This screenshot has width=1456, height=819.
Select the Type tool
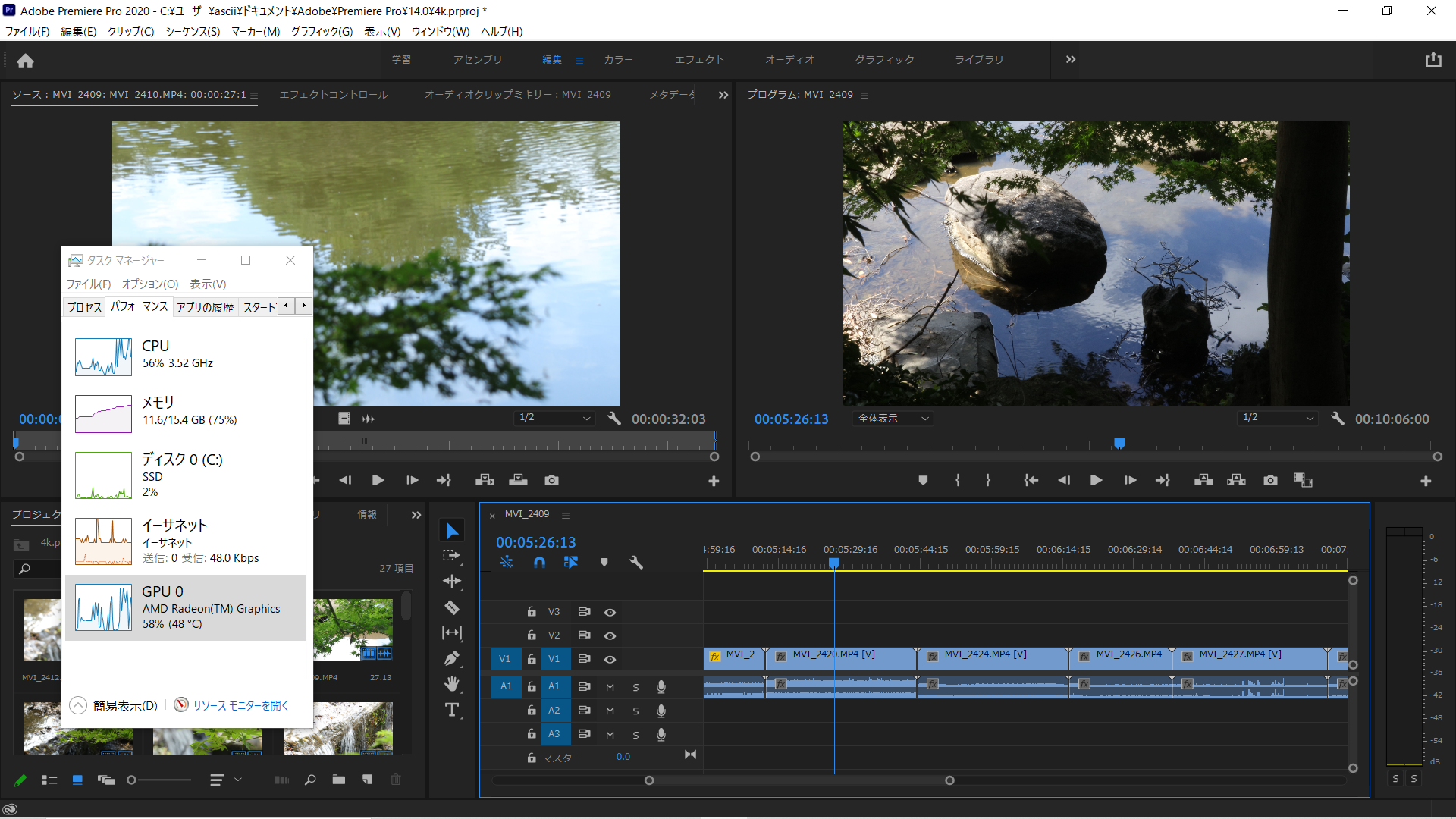click(452, 710)
